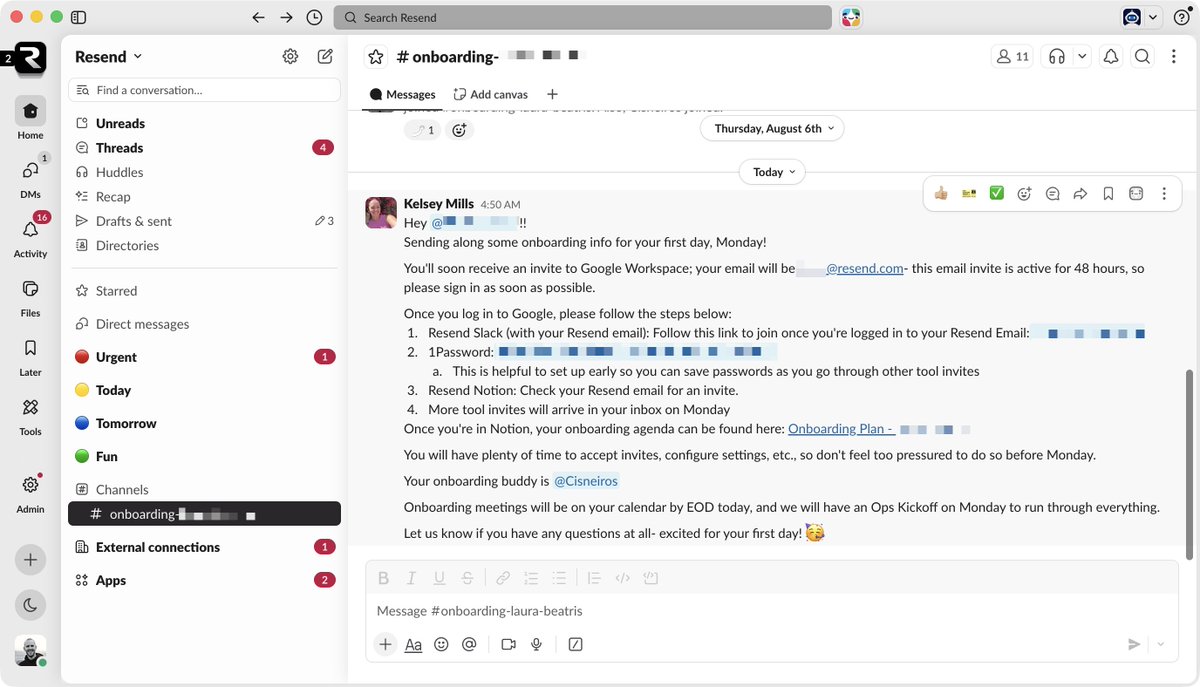Viewport: 1200px width, 687px height.
Task: Reply in thread to Kelsey's message
Action: click(x=1052, y=194)
